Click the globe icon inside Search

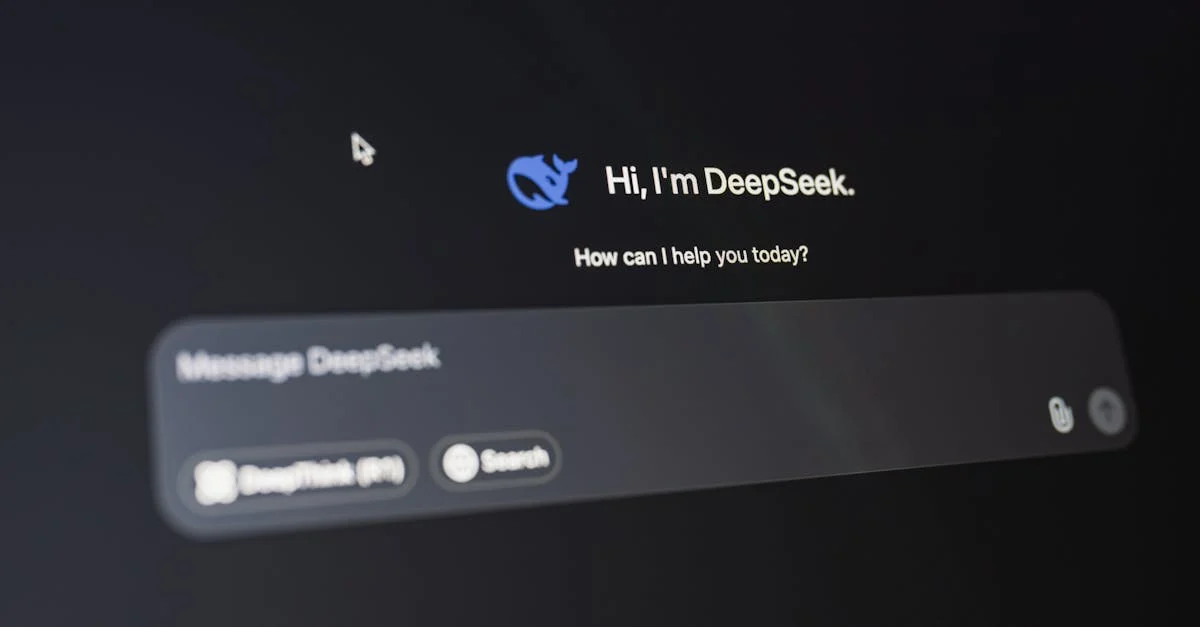[460, 462]
